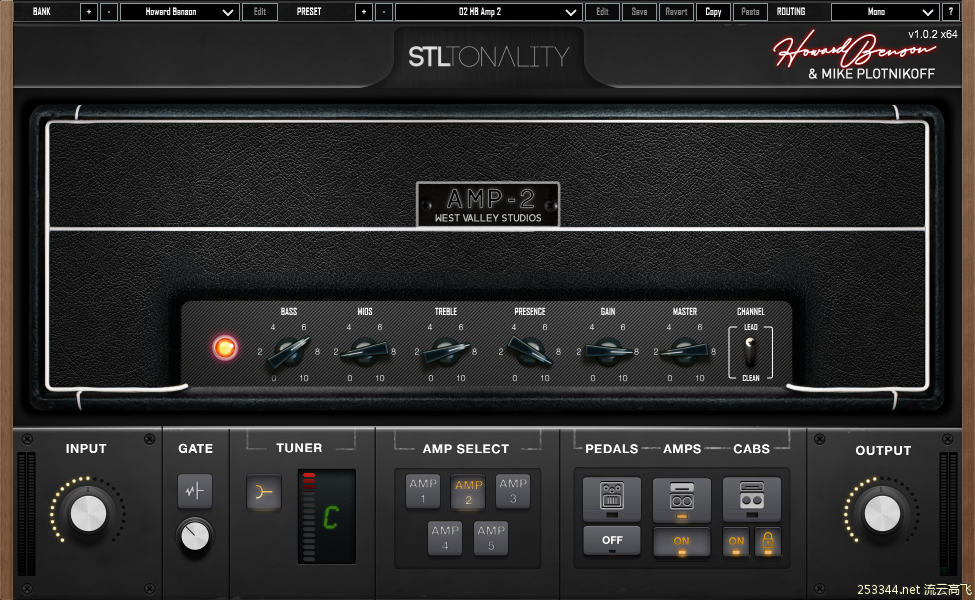Open the Mono routing dropdown
Image resolution: width=975 pixels, height=600 pixels.
pyautogui.click(x=885, y=11)
